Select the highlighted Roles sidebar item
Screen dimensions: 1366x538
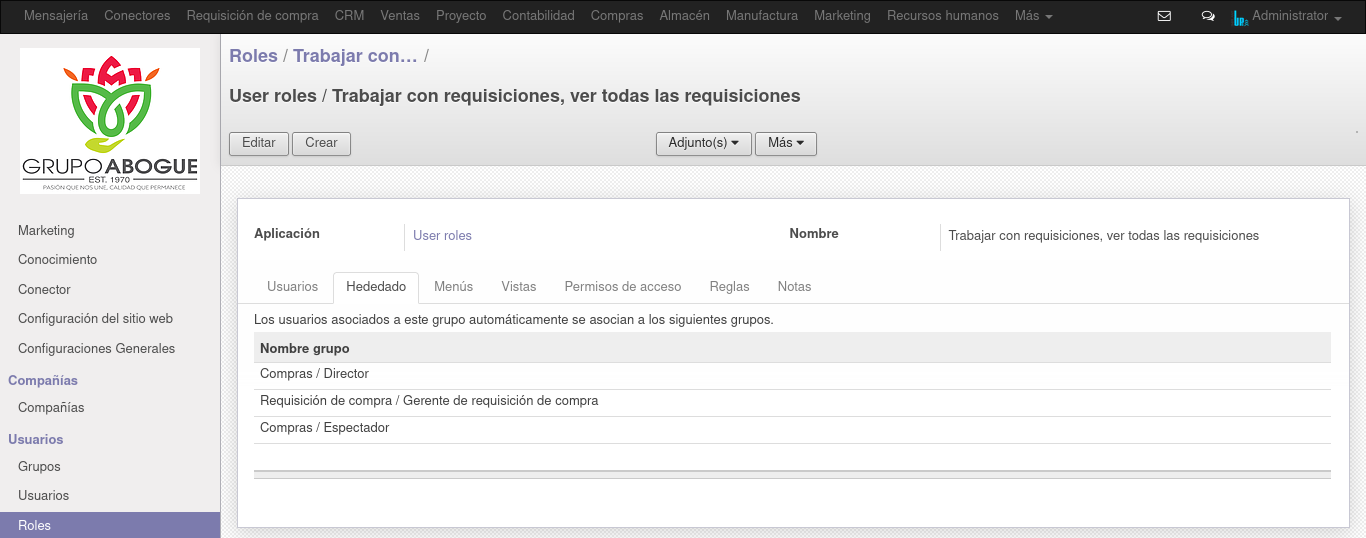(110, 525)
